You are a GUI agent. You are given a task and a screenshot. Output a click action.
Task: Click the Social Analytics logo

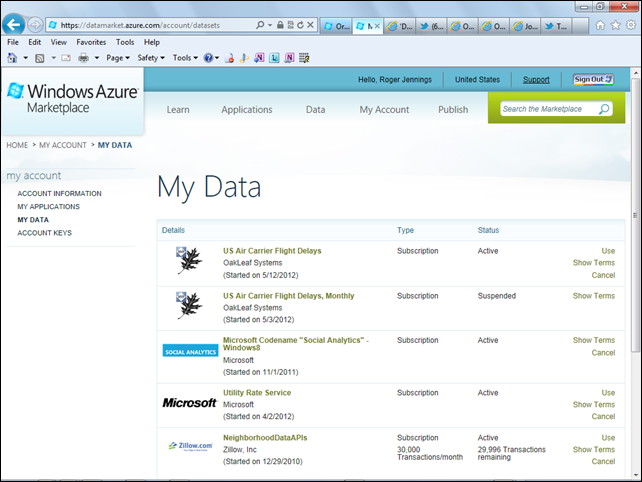[189, 351]
